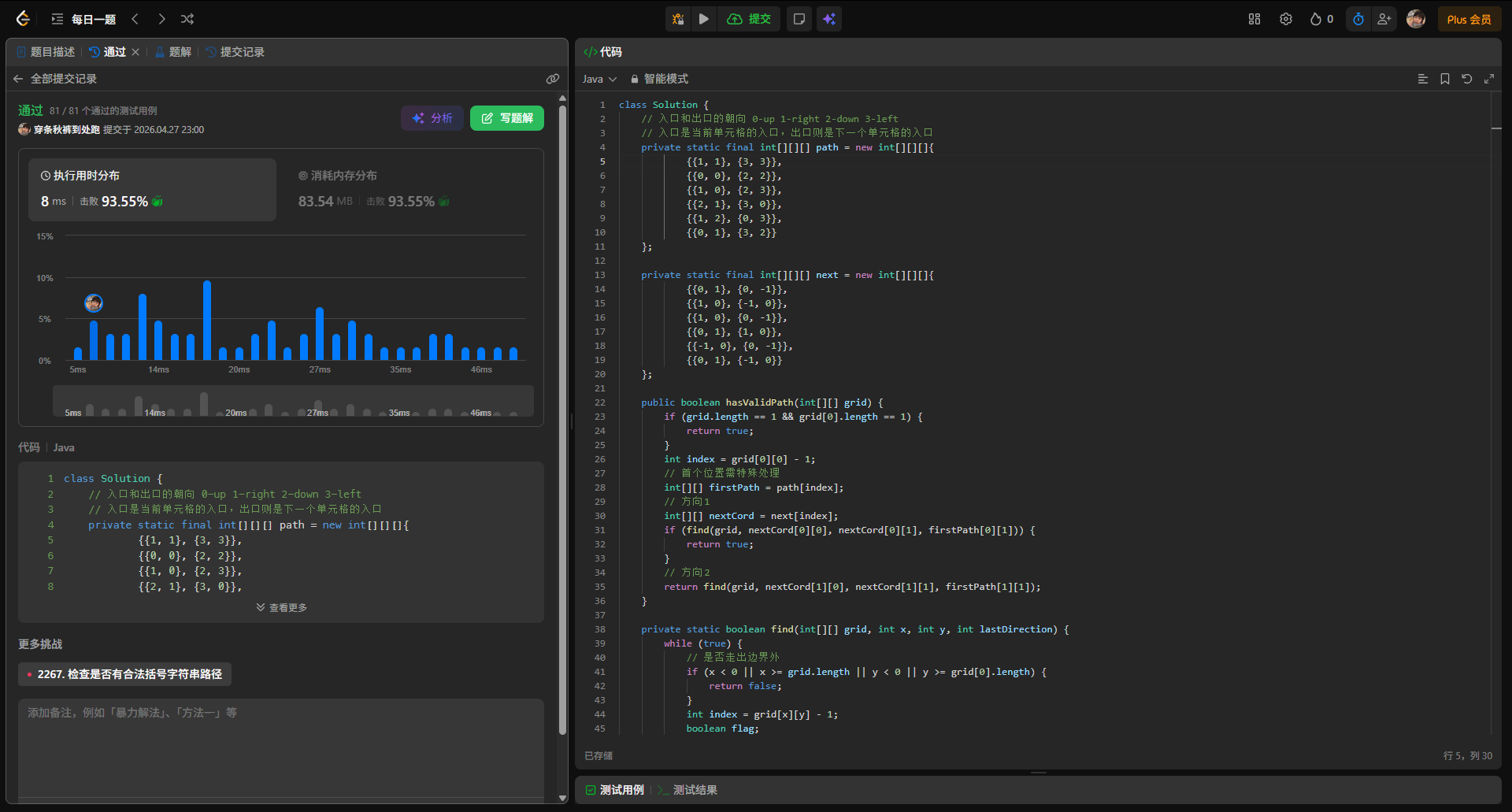Viewport: 1512px width, 812px height.
Task: Copy submission link via chain icon
Action: (x=553, y=79)
